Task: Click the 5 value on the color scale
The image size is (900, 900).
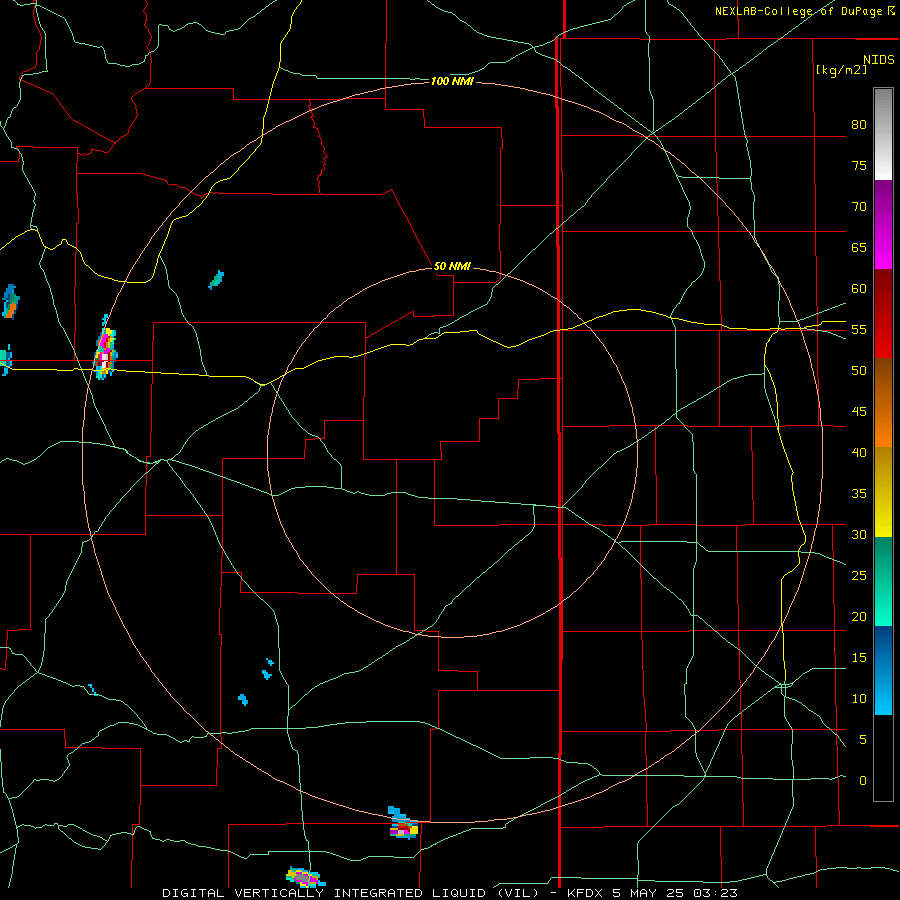Action: (863, 740)
